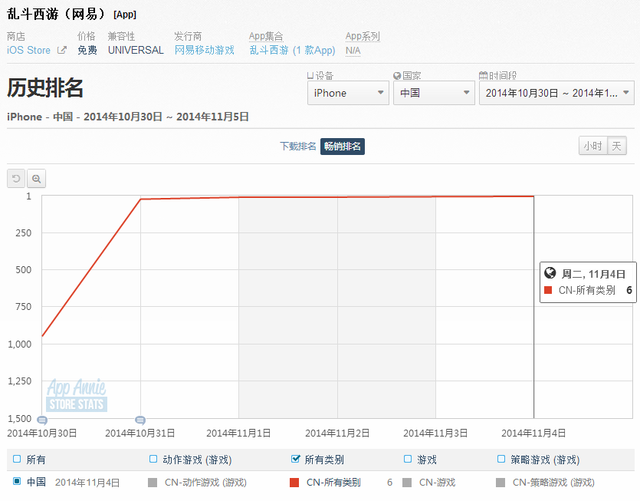Viewport: 640px width, 501px height.
Task: Open the iPhone device dropdown
Action: [347, 93]
